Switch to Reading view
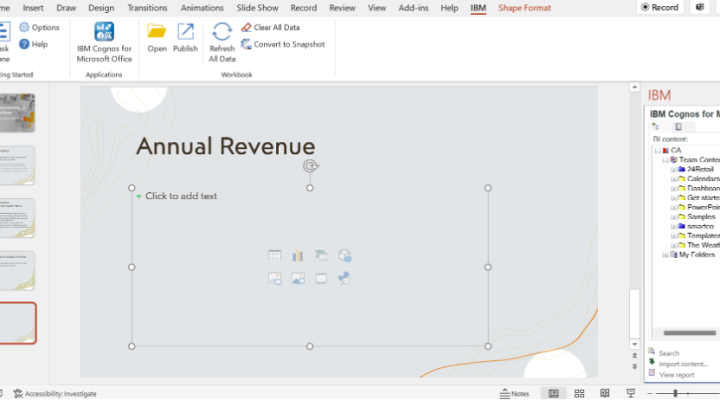 coord(605,394)
